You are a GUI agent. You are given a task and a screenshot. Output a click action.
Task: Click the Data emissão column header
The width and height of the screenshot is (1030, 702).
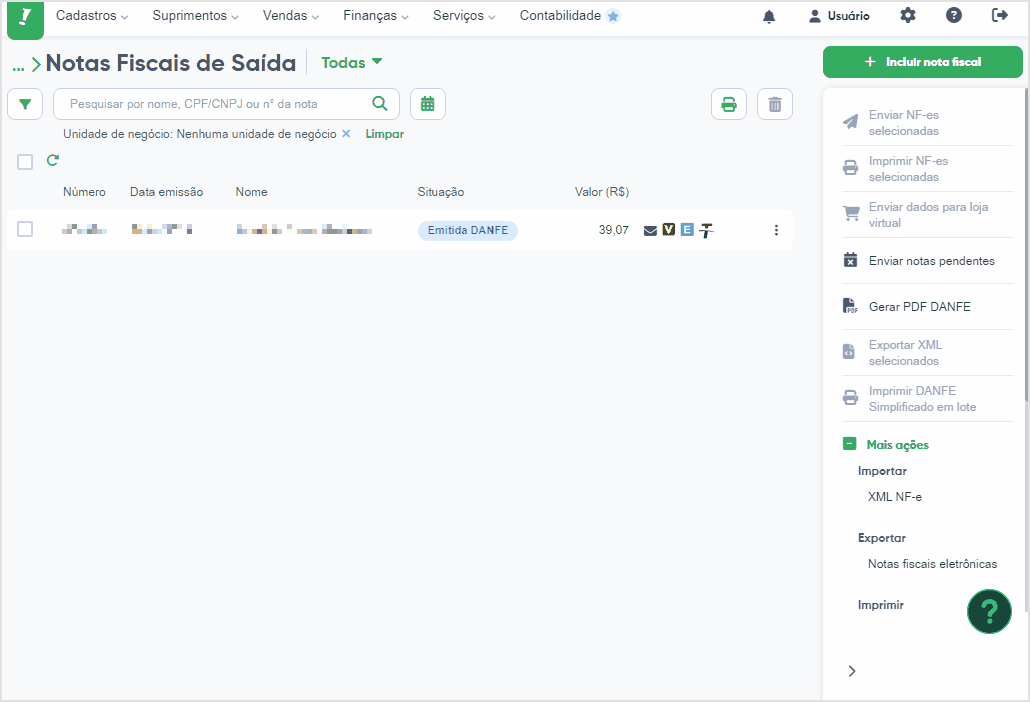tap(166, 192)
